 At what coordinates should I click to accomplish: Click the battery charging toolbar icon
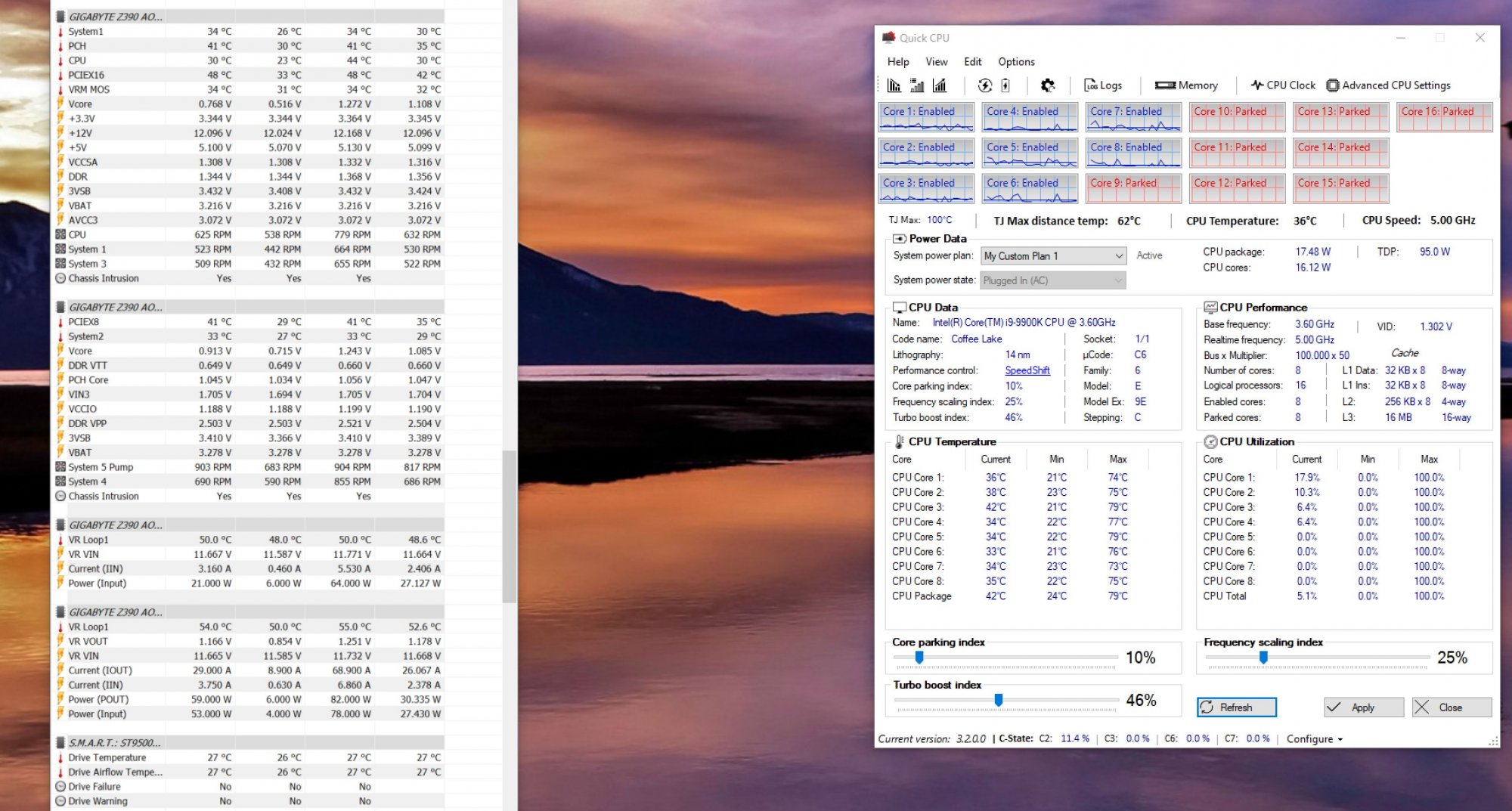pyautogui.click(x=1005, y=85)
